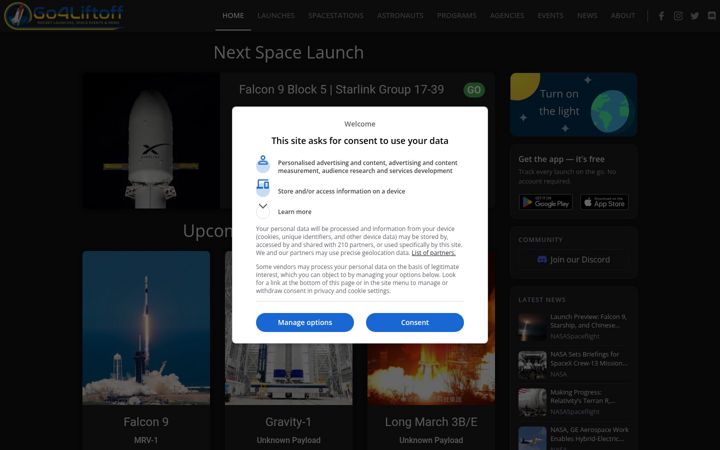720x450 pixels.
Task: Click Join our Discord button
Action: tap(574, 259)
